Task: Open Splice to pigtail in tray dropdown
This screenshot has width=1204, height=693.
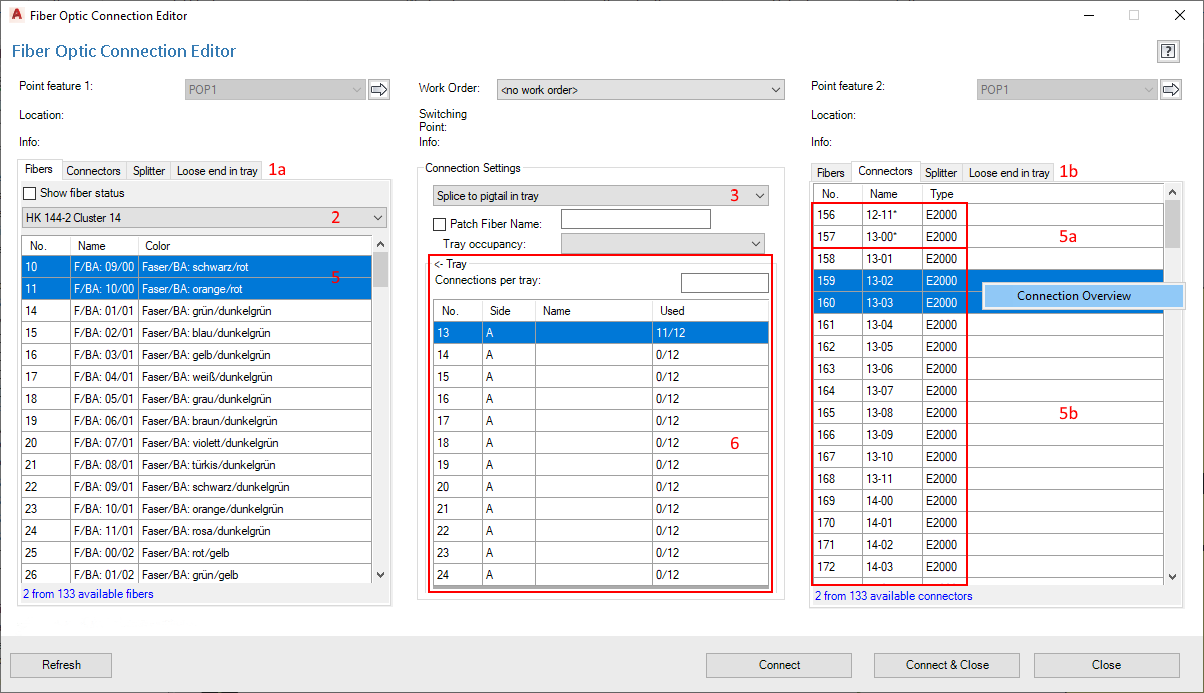Action: [x=601, y=196]
